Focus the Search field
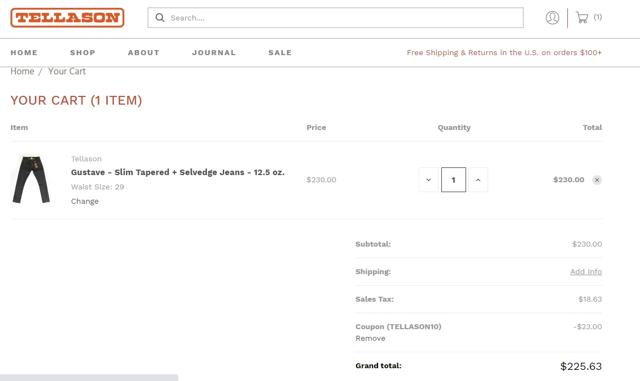The width and height of the screenshot is (640, 381). 336,18
